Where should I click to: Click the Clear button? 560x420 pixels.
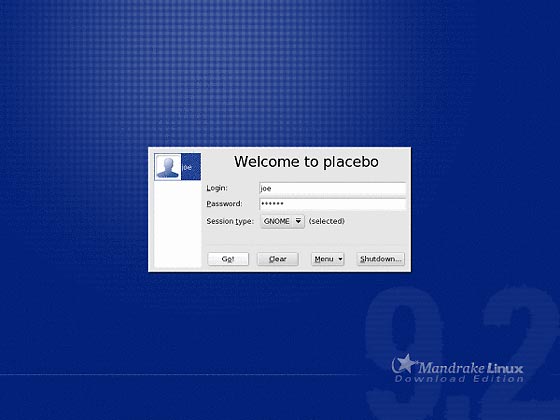(278, 259)
